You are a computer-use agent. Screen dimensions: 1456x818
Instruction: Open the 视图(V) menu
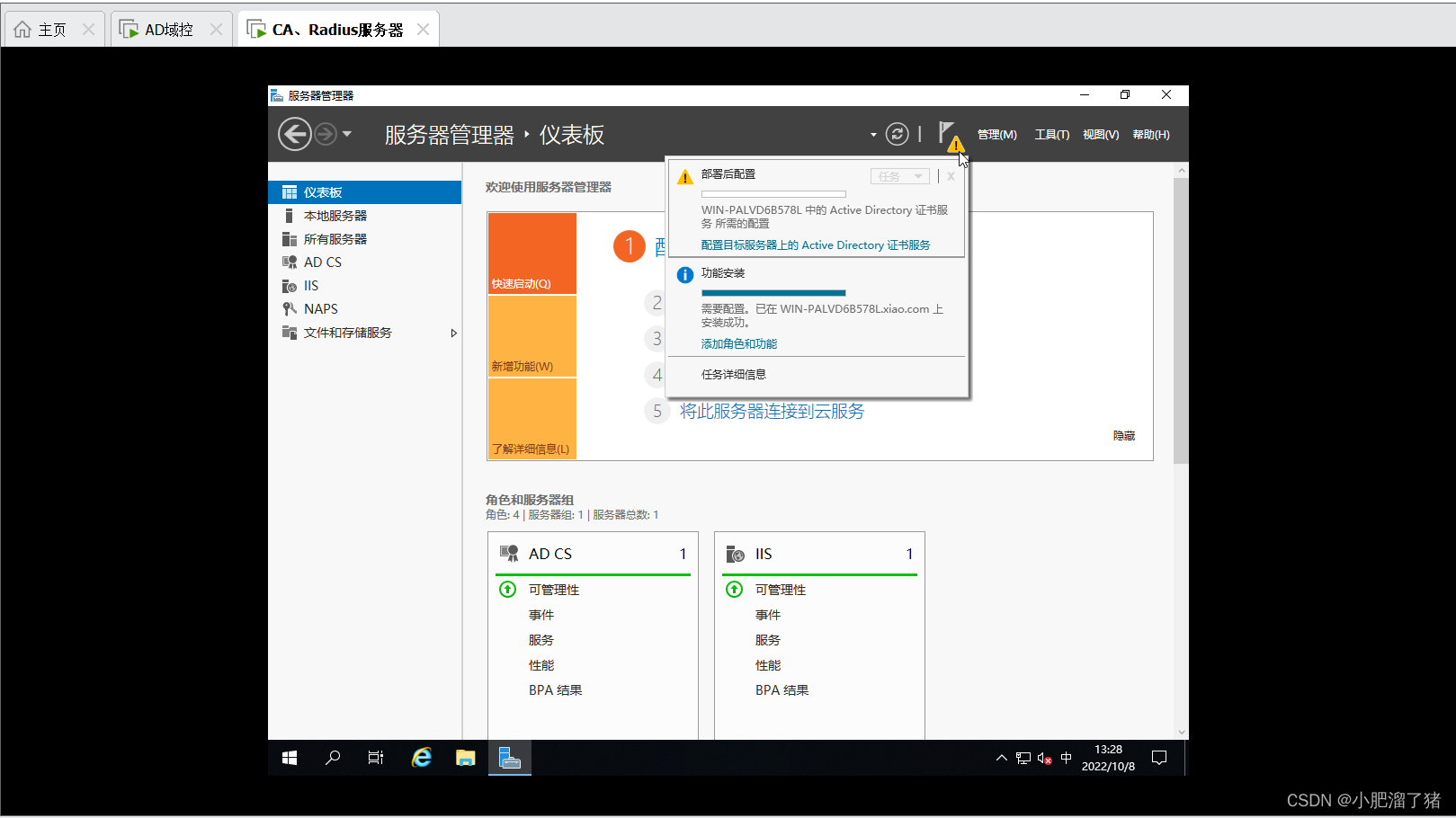click(x=1101, y=135)
